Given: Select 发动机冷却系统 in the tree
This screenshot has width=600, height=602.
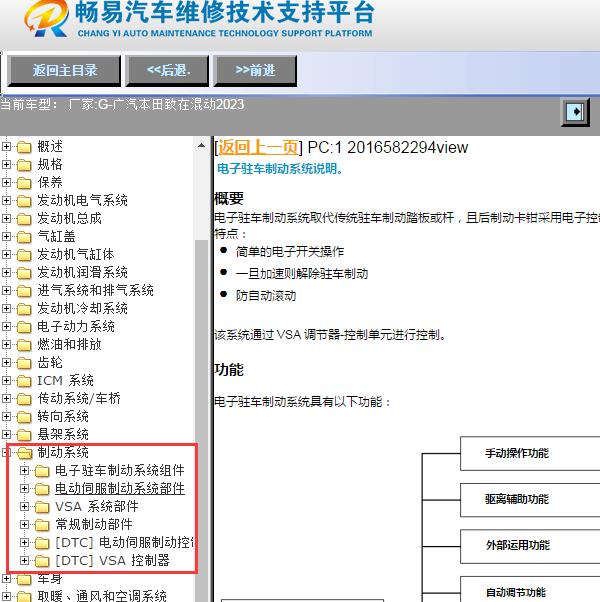Looking at the screenshot, I should [82, 309].
